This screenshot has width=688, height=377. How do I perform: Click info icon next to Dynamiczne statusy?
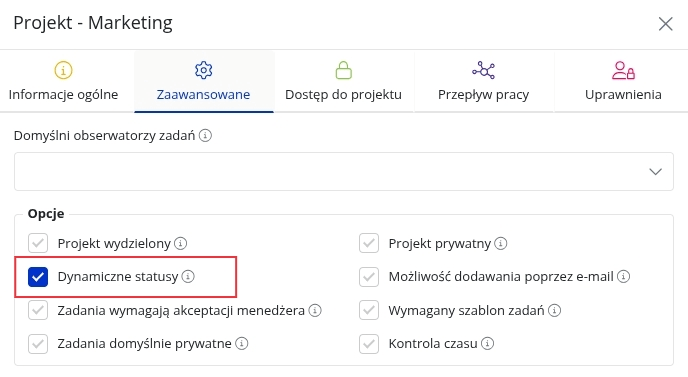tap(188, 276)
